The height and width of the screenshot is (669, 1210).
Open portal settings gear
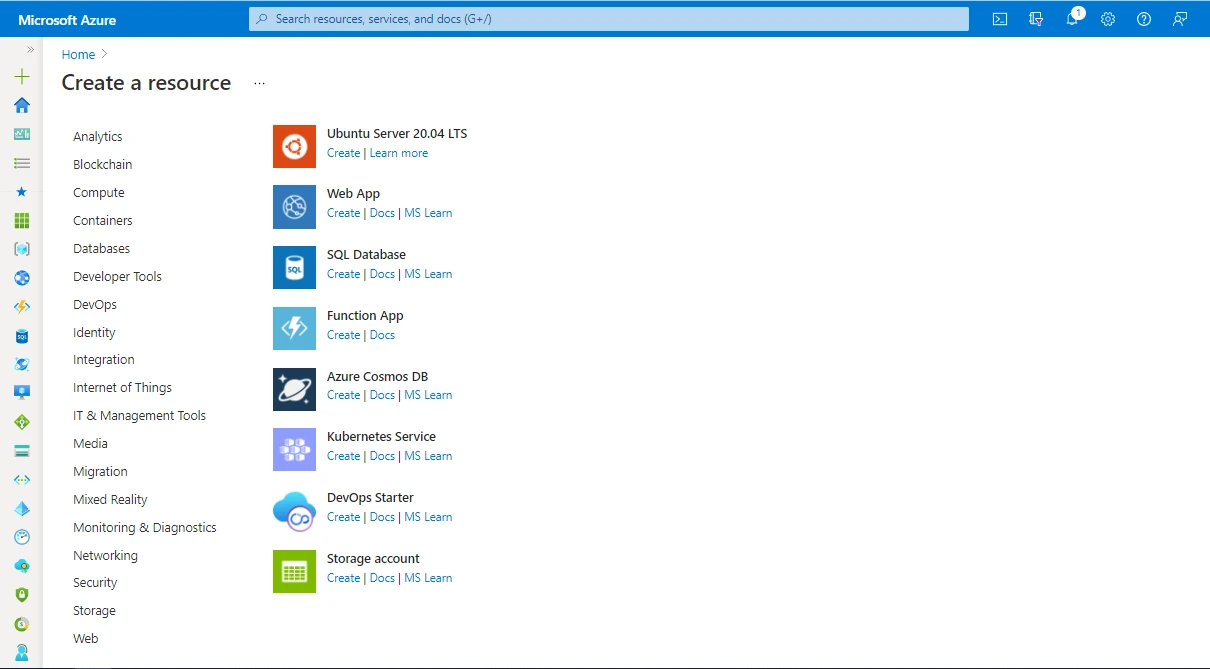1107,19
